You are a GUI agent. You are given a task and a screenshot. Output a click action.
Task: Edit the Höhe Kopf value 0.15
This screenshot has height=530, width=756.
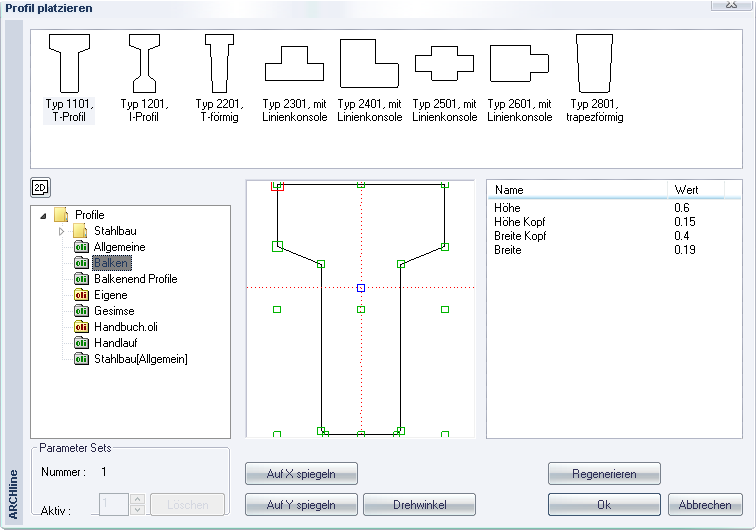[x=685, y=222]
